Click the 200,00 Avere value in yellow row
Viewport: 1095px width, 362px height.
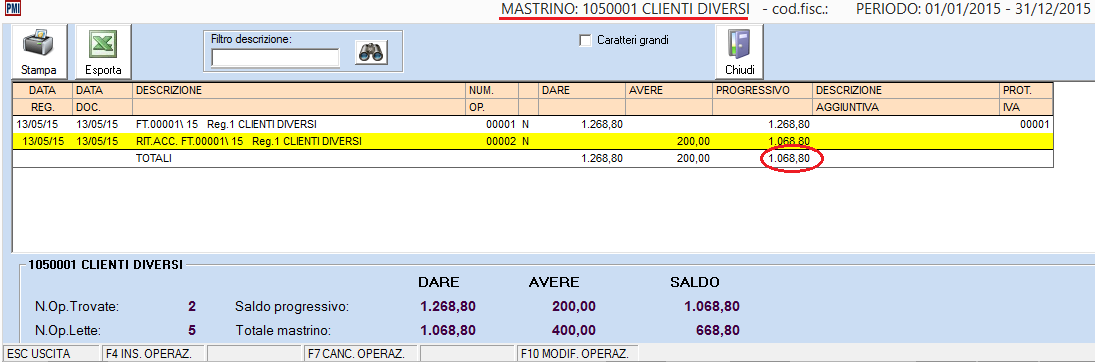point(693,141)
